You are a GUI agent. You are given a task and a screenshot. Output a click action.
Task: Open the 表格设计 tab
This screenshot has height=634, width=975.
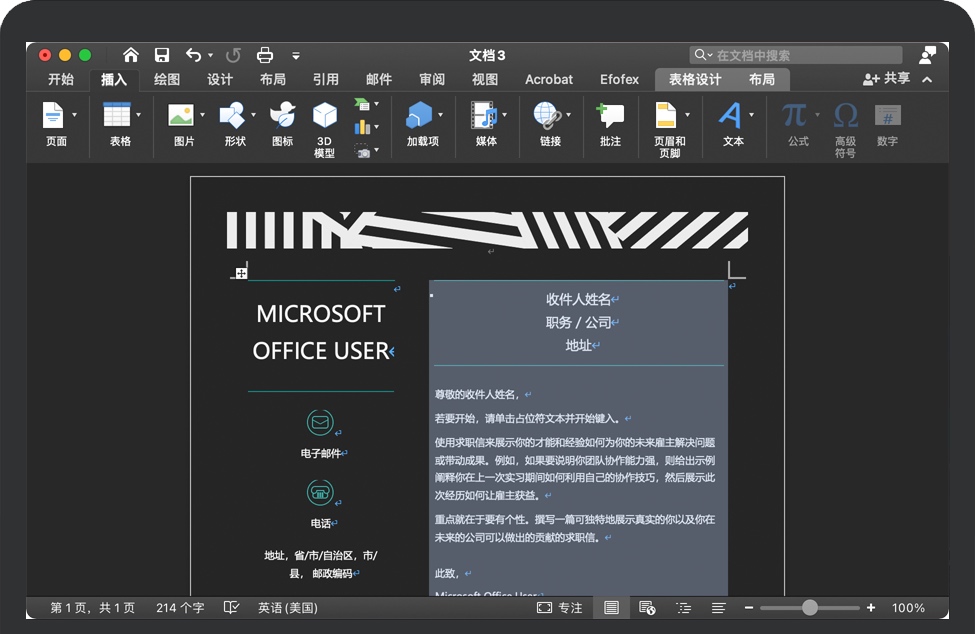pos(695,80)
